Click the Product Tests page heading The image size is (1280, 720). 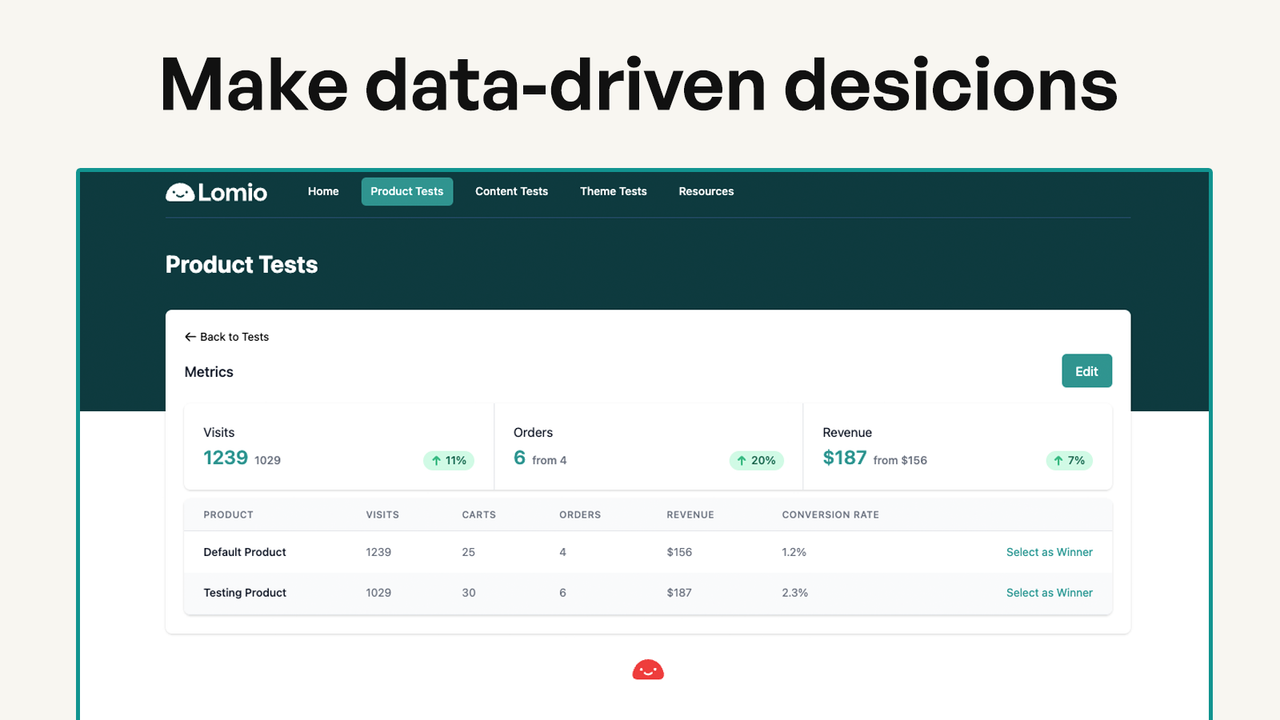pyautogui.click(x=241, y=265)
